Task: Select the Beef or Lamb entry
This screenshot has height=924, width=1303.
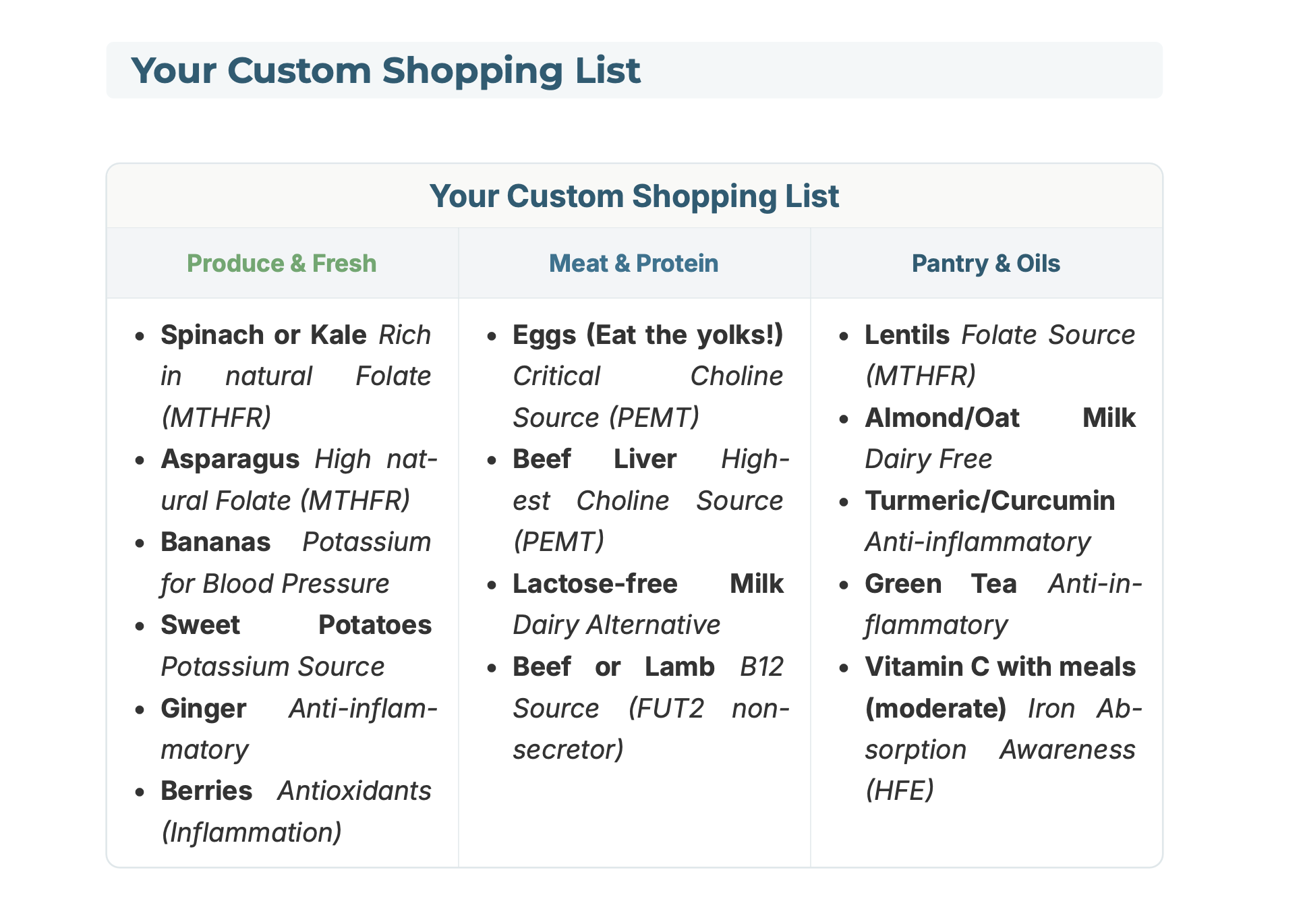Action: click(x=612, y=667)
